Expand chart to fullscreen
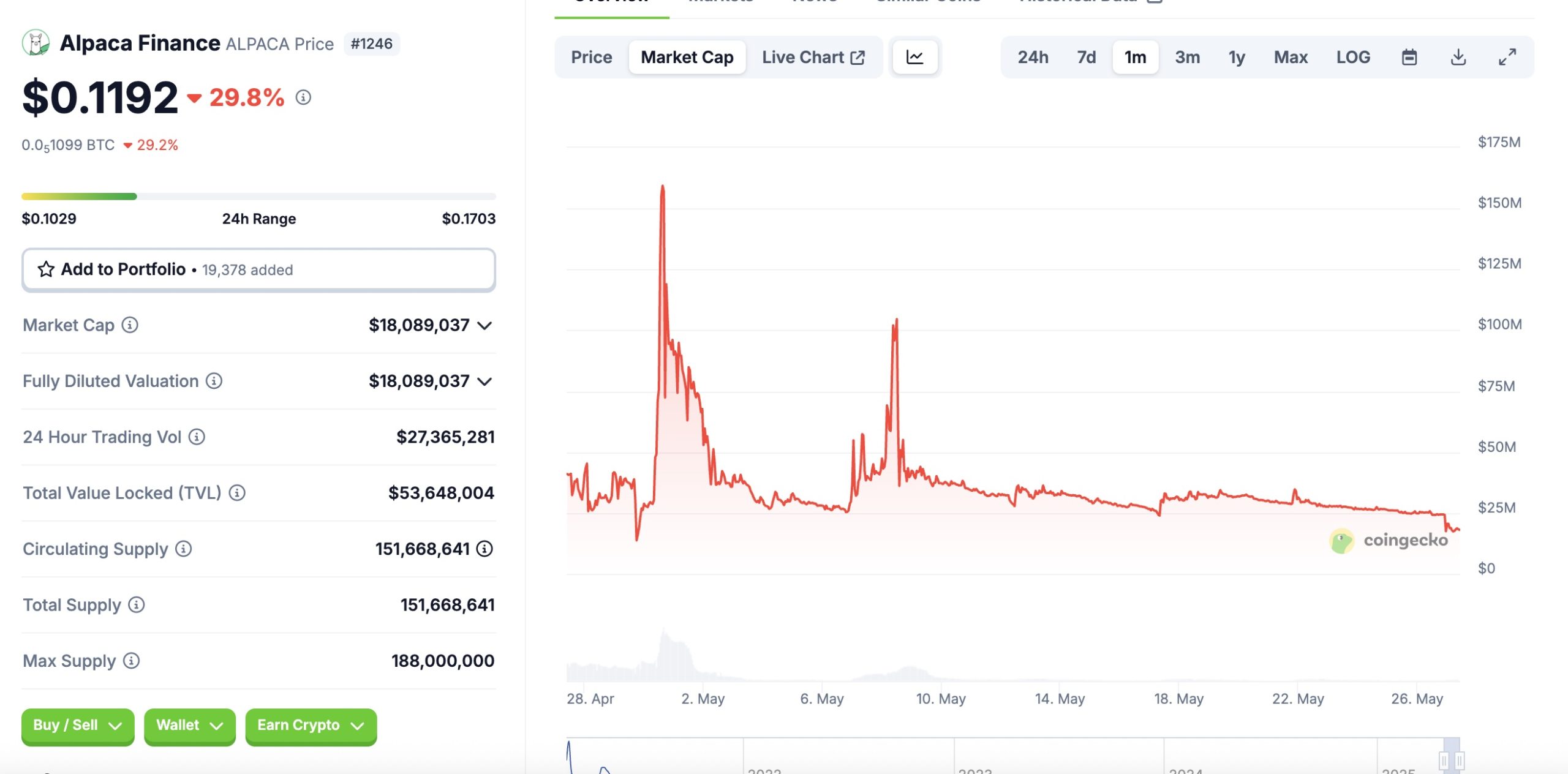Viewport: 1568px width, 774px height. pyautogui.click(x=1507, y=57)
